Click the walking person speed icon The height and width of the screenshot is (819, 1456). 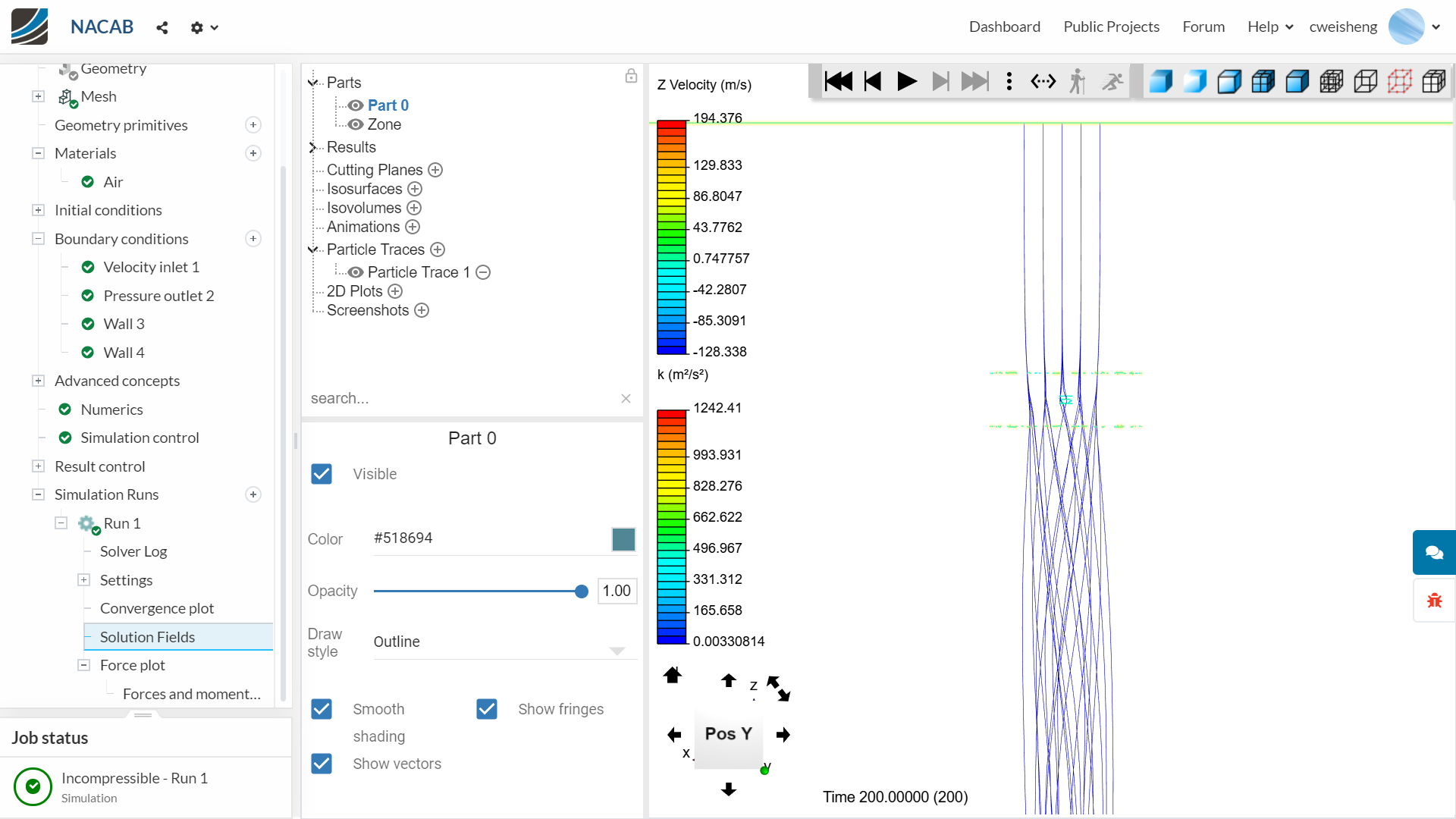(1077, 81)
